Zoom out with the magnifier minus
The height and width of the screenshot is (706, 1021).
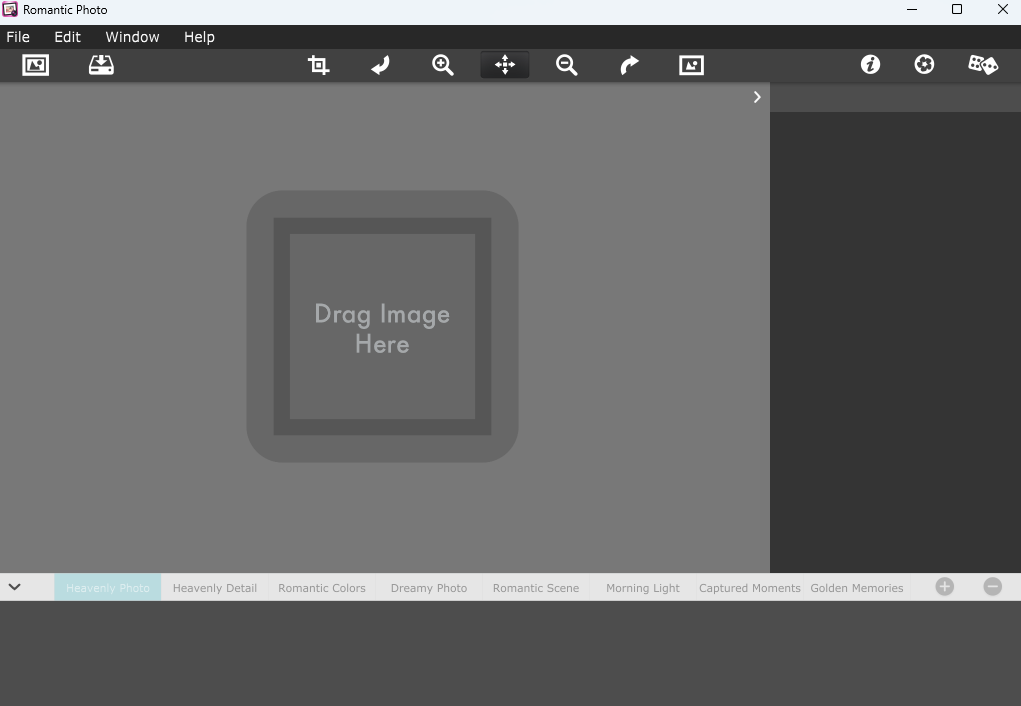(567, 65)
